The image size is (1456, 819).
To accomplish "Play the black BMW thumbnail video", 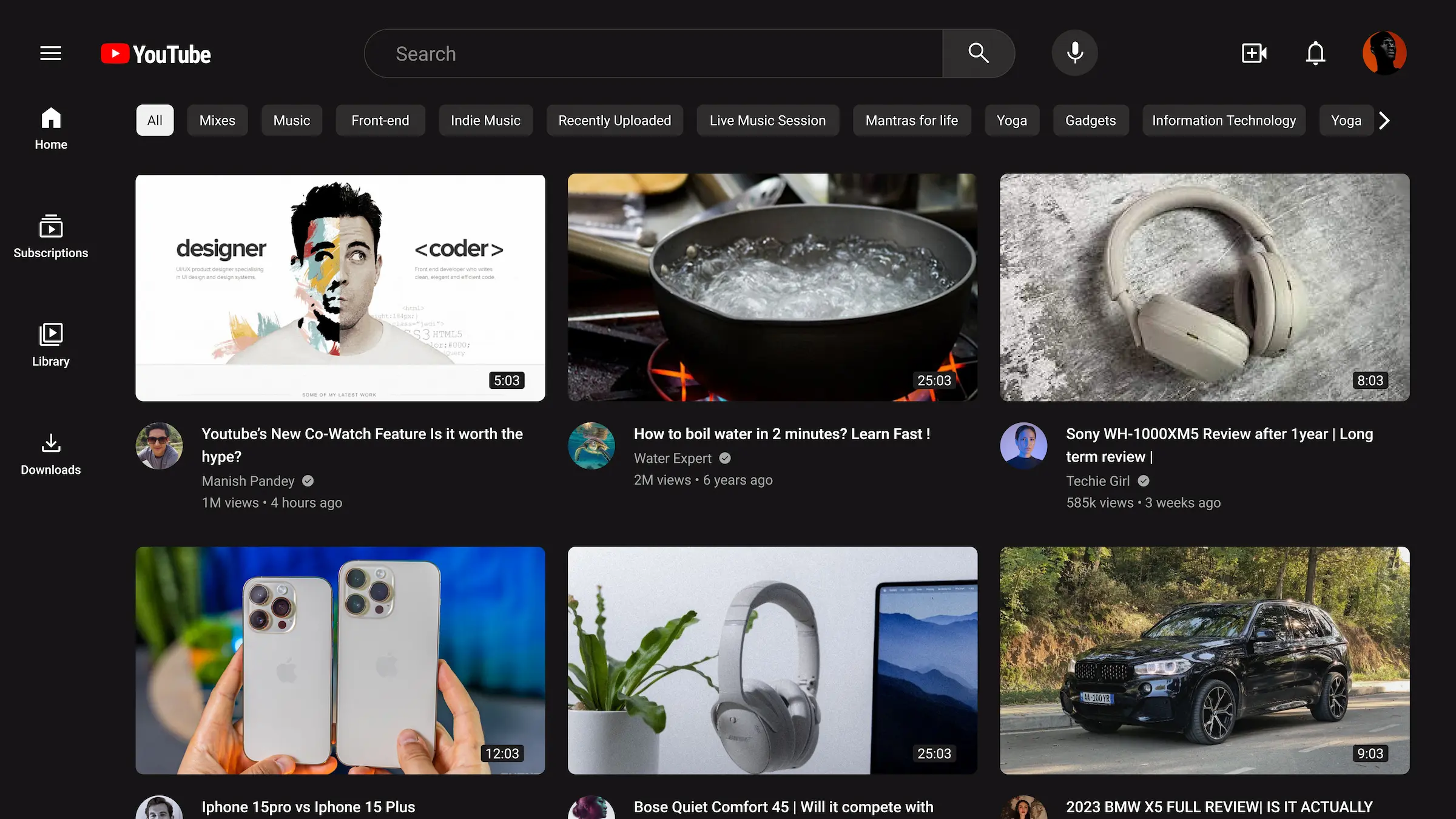I will pos(1205,660).
